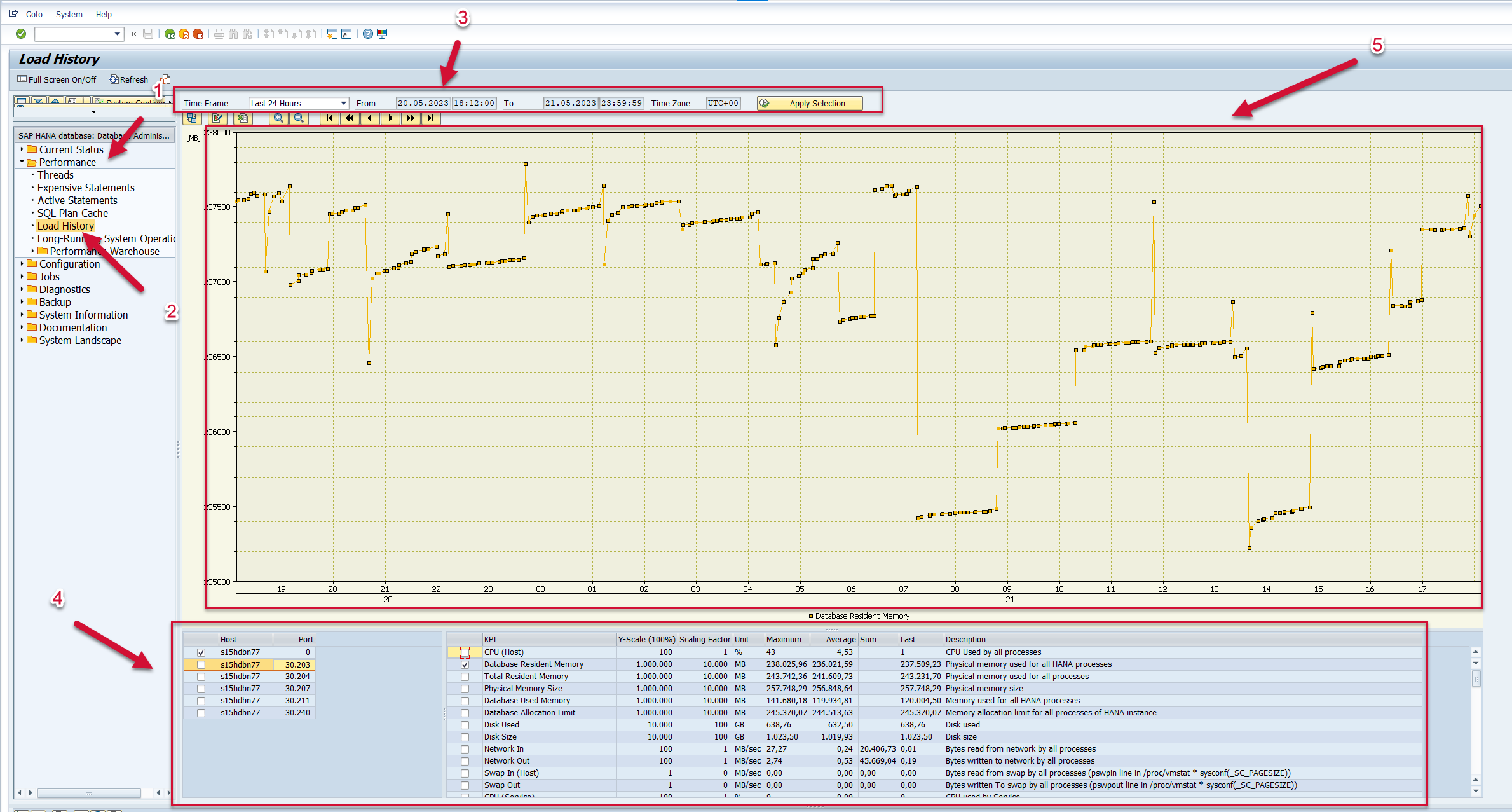The width and height of the screenshot is (1512, 812).
Task: Click the chart zoom out magnifier icon
Action: point(299,118)
